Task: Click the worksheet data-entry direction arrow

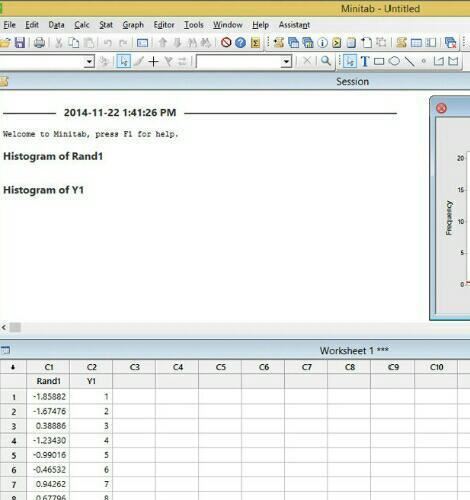Action: coord(13,367)
